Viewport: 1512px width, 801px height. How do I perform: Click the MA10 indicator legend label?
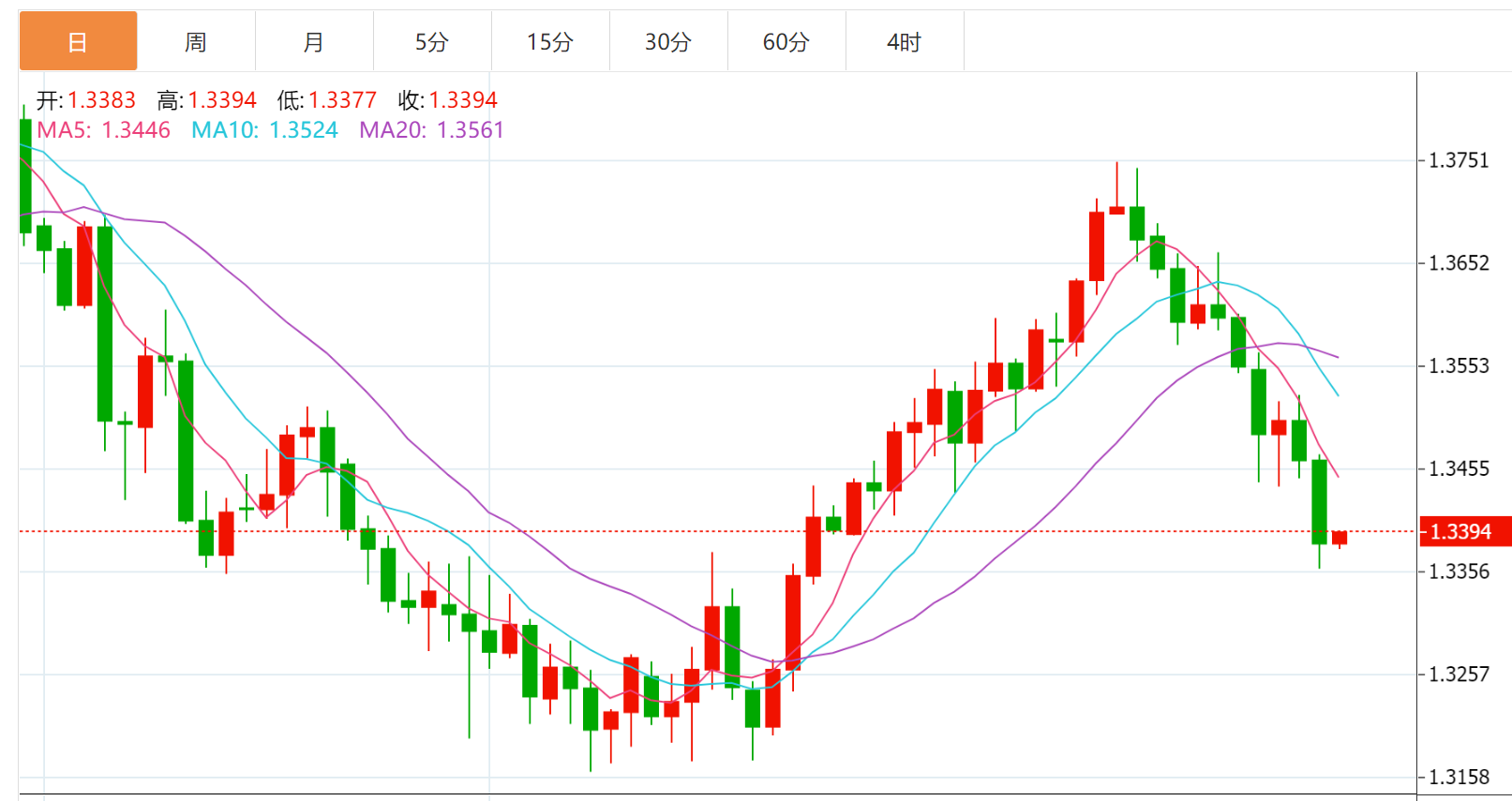pyautogui.click(x=264, y=130)
